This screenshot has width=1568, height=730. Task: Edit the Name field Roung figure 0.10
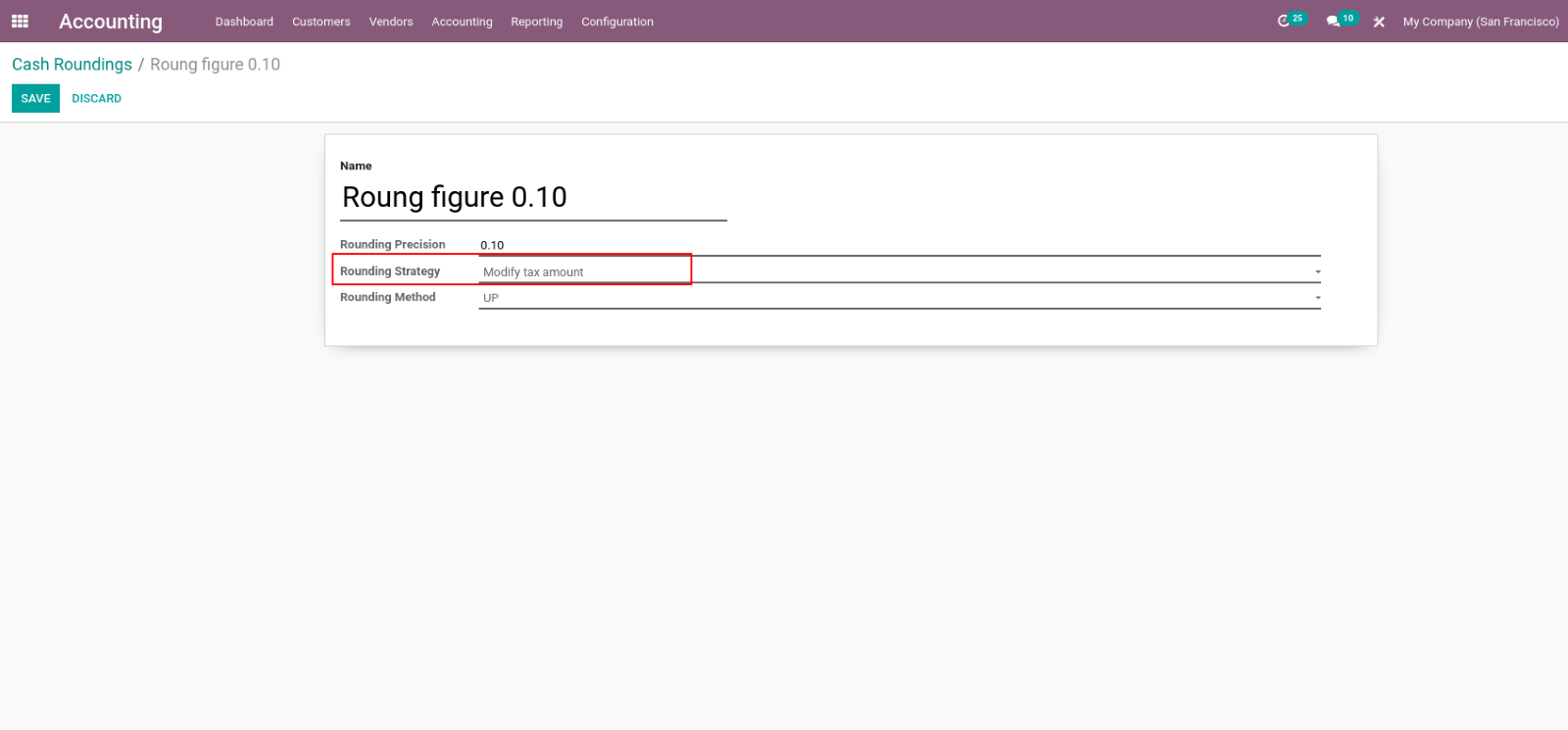(x=534, y=198)
